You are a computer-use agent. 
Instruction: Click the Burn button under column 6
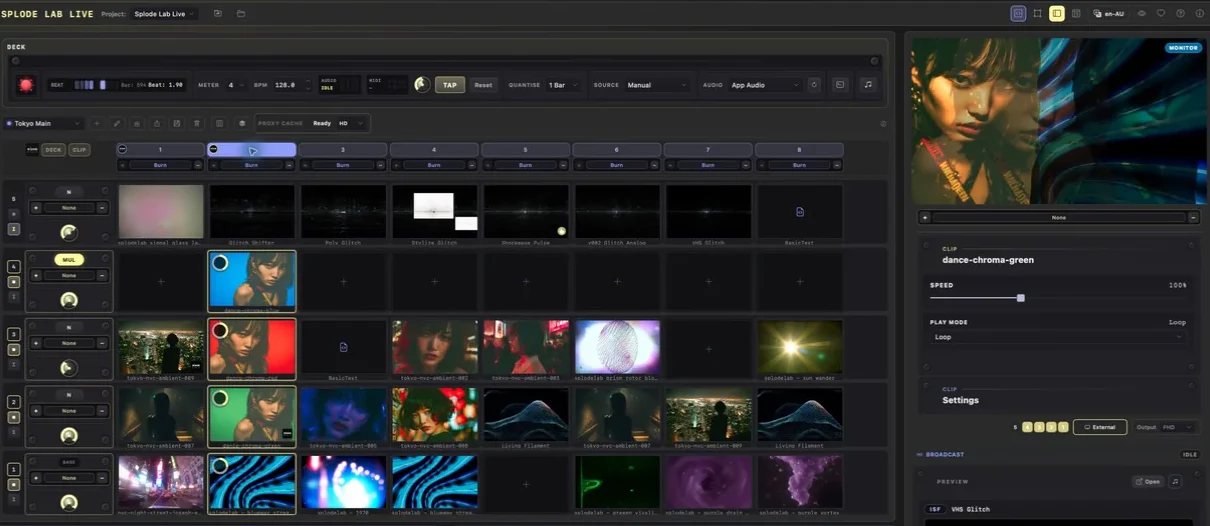pos(616,165)
